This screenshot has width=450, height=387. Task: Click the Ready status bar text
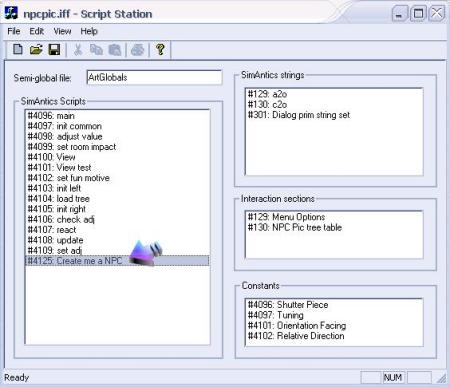point(17,378)
